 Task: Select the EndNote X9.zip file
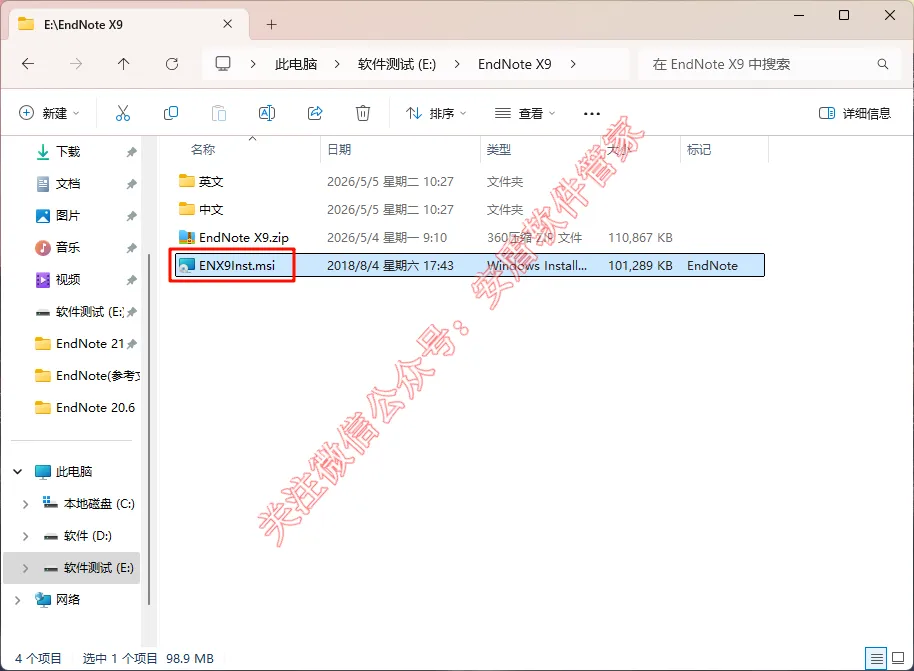click(x=234, y=237)
